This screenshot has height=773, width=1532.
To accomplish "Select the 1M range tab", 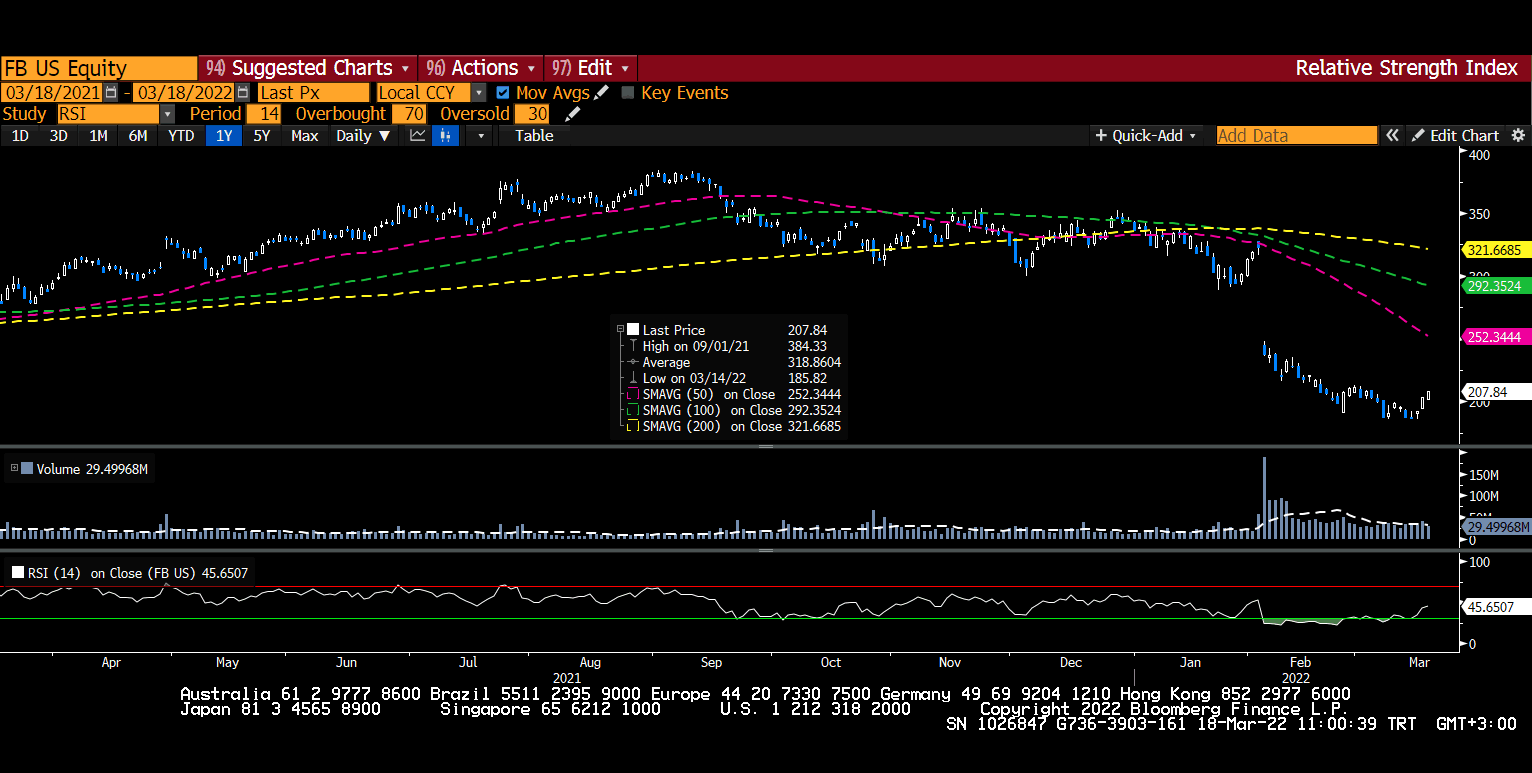I will click(98, 136).
